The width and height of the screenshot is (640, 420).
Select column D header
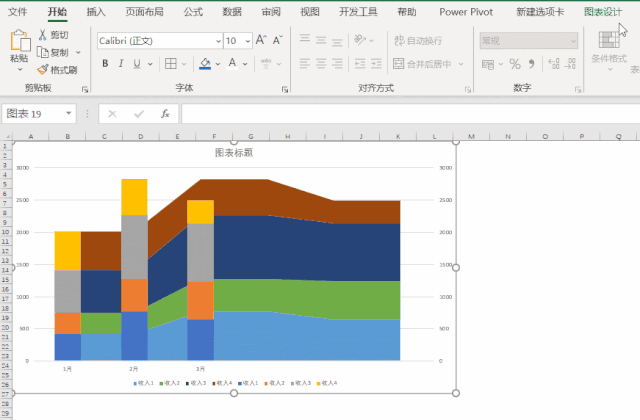pos(141,136)
